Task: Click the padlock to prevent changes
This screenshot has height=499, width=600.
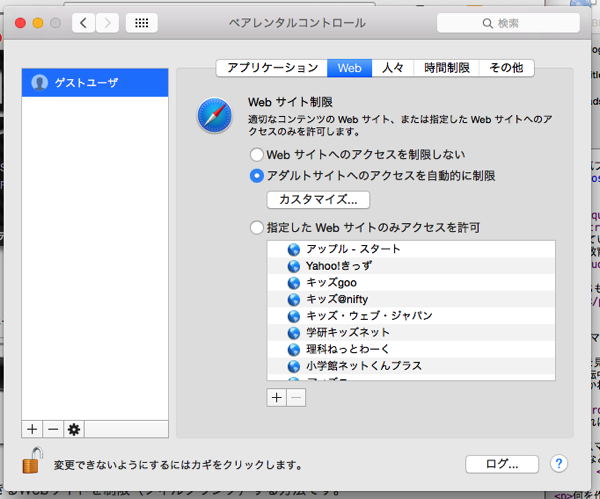Action: pyautogui.click(x=32, y=460)
